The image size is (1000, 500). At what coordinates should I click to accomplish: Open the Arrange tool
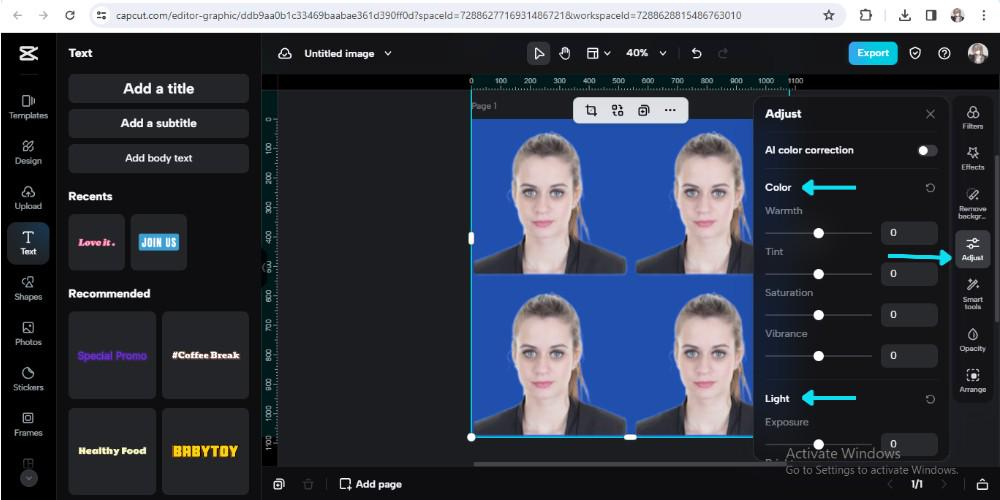(973, 381)
